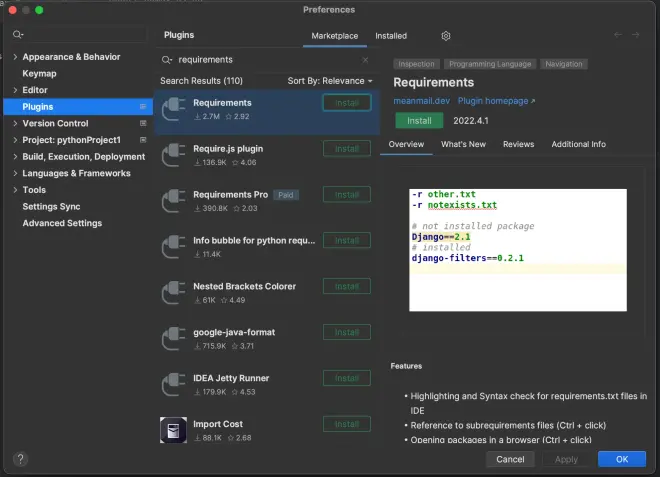The width and height of the screenshot is (660, 477).
Task: Expand the Version Control section
Action: 15,123
